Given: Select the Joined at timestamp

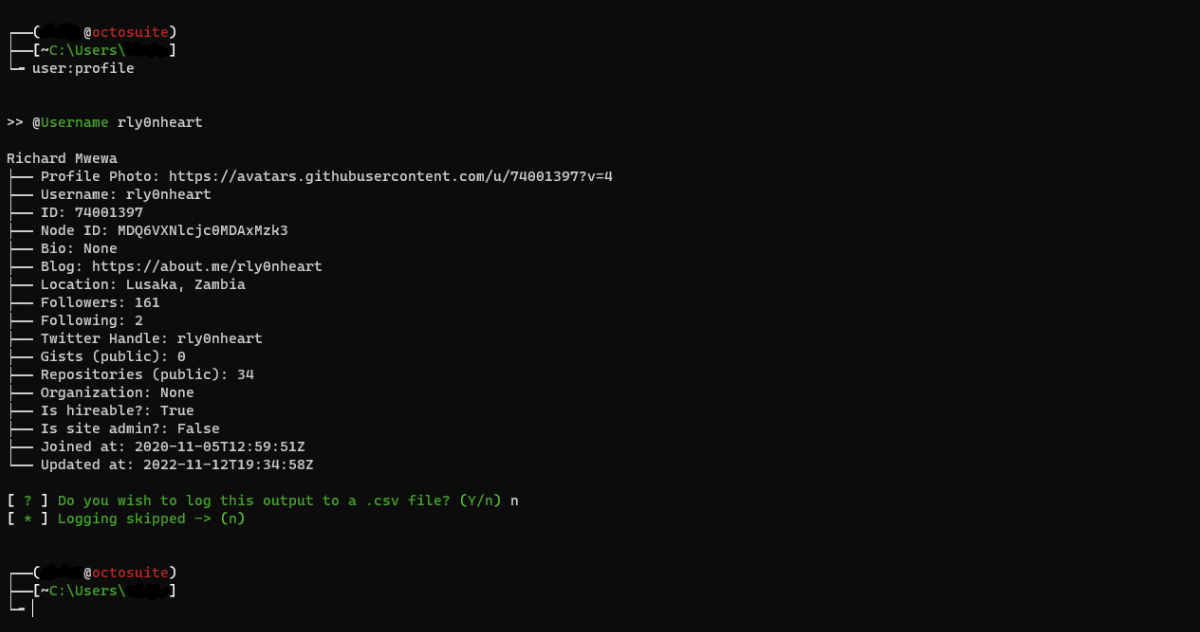Looking at the screenshot, I should click(224, 446).
